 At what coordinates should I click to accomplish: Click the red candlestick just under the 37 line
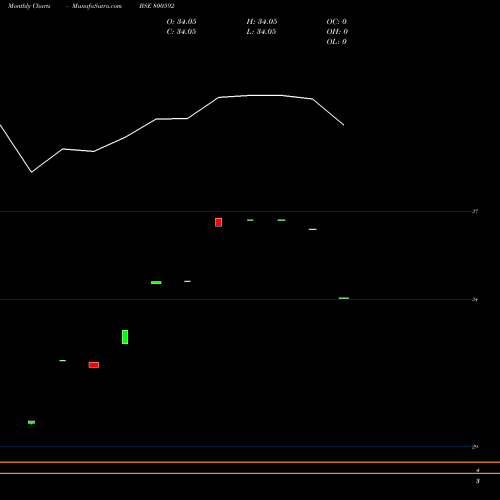[218, 222]
